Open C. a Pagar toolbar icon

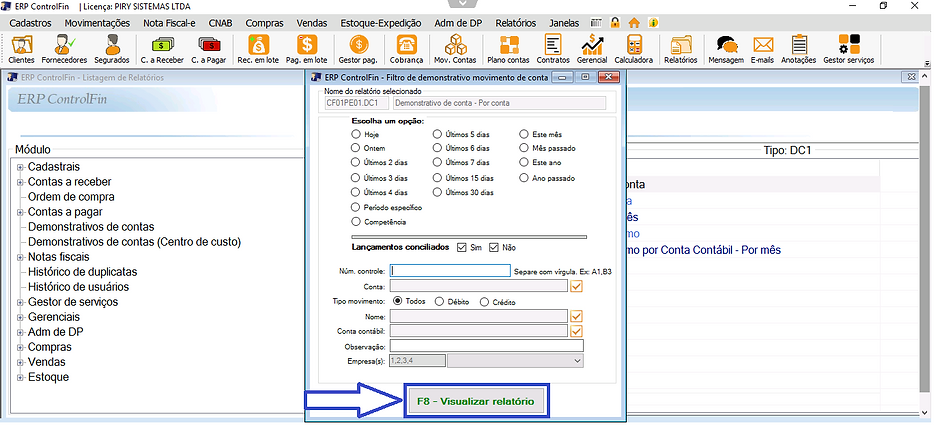[x=209, y=49]
